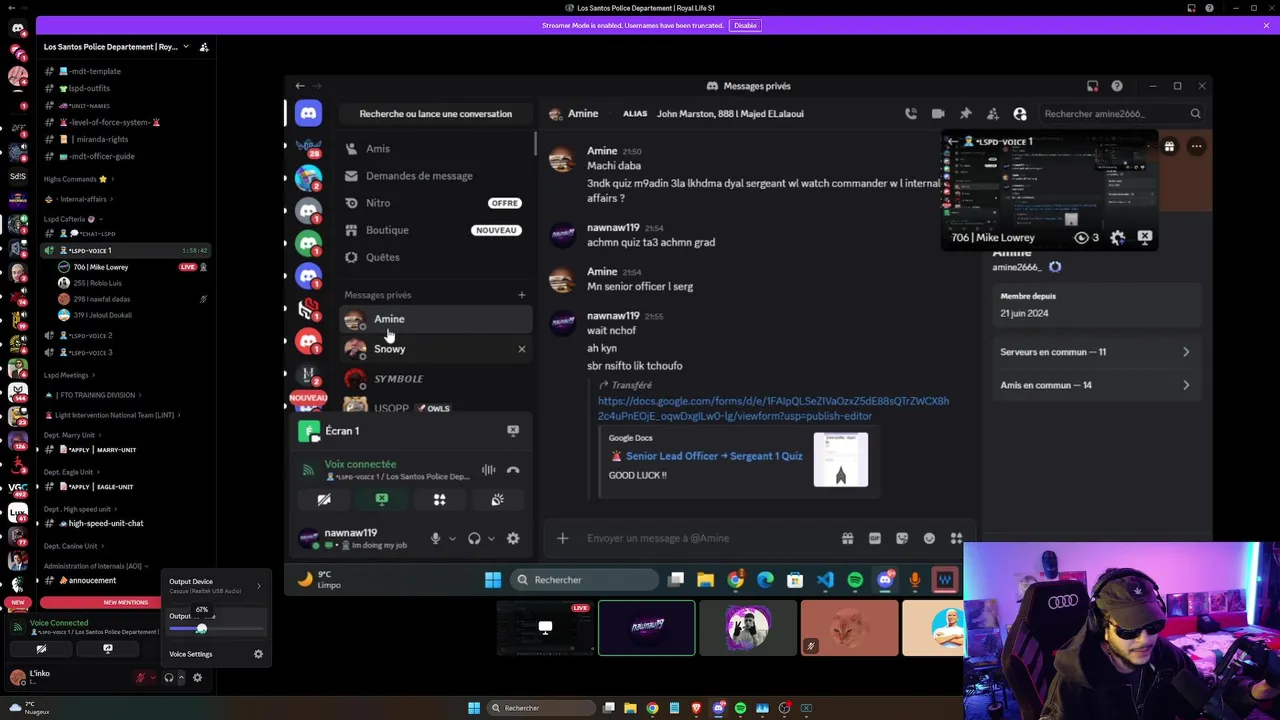Image resolution: width=1280 pixels, height=720 pixels.
Task: Open the Snowy conversation
Action: coord(434,349)
